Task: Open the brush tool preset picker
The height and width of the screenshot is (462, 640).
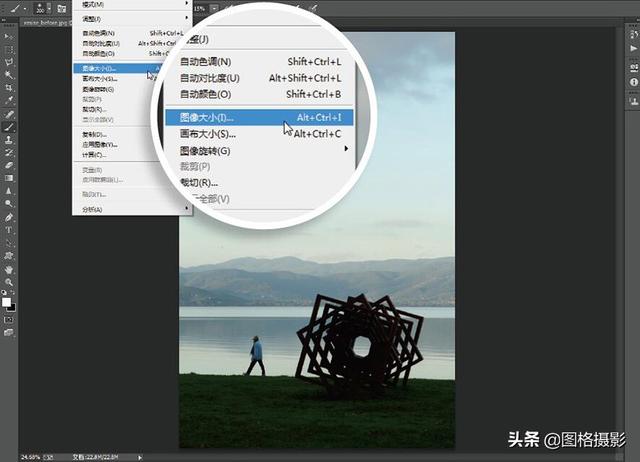Action: click(18, 8)
